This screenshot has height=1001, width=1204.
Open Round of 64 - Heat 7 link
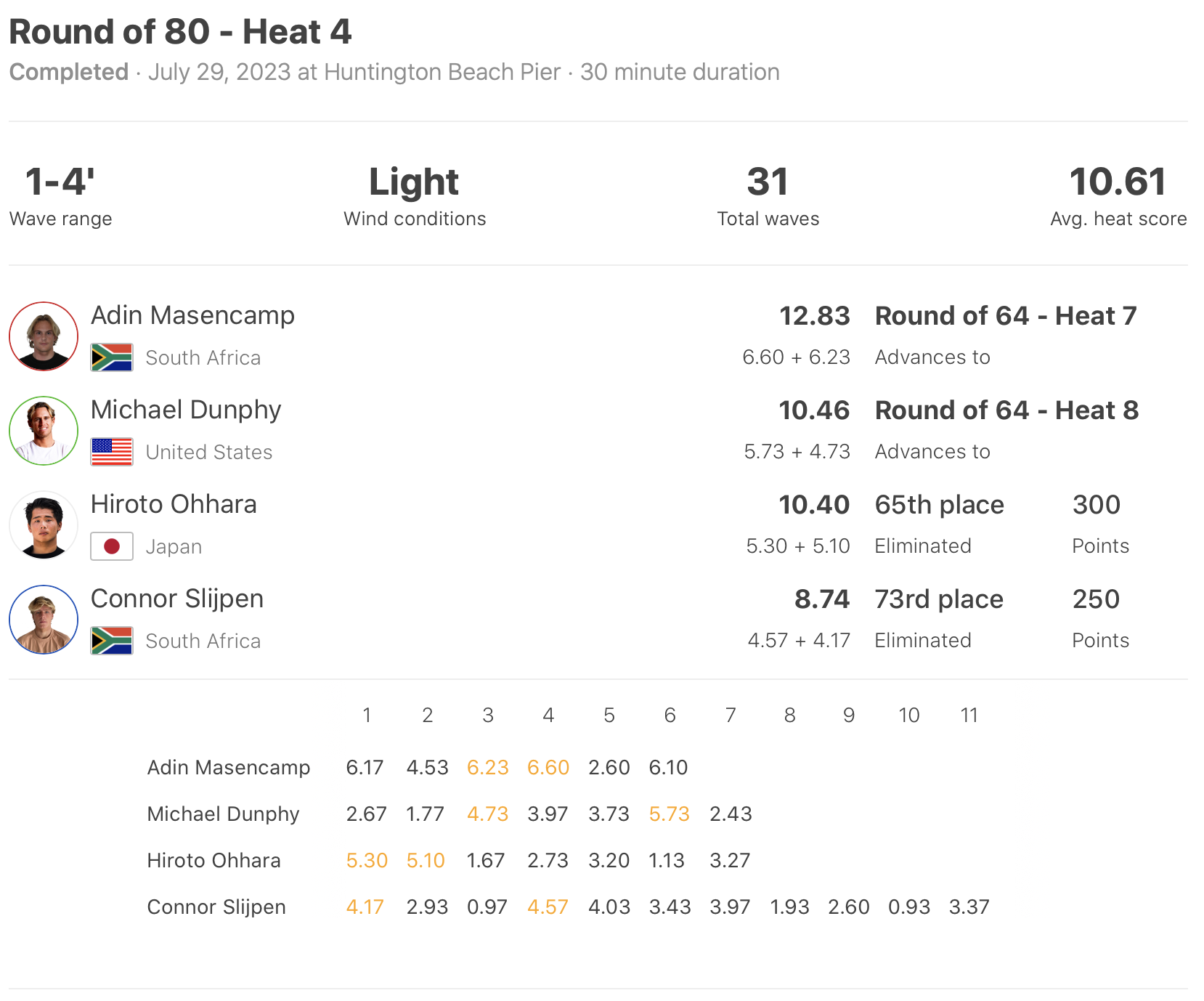1006,316
